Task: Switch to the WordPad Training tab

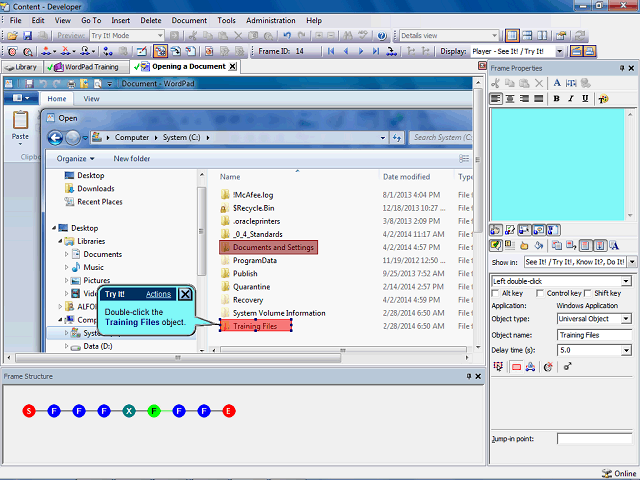Action: pyautogui.click(x=85, y=67)
